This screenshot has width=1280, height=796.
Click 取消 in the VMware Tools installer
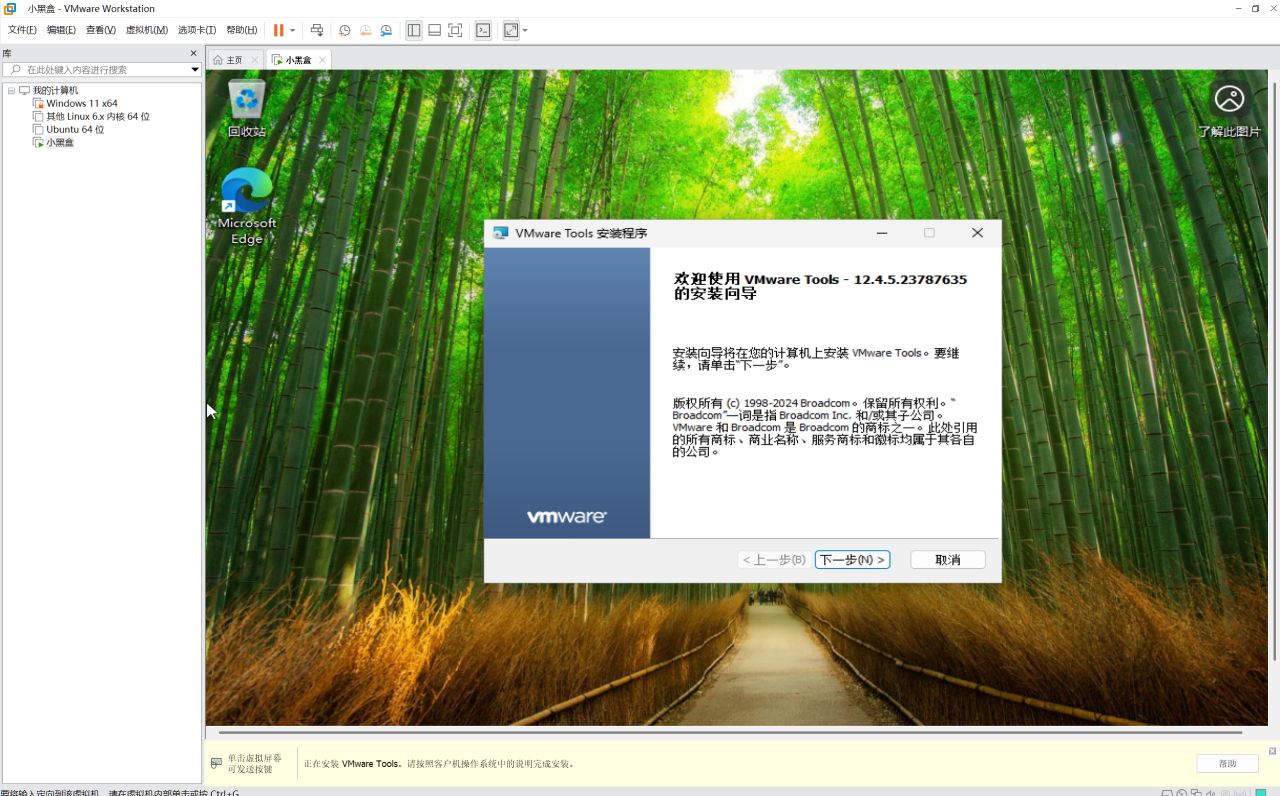point(948,560)
